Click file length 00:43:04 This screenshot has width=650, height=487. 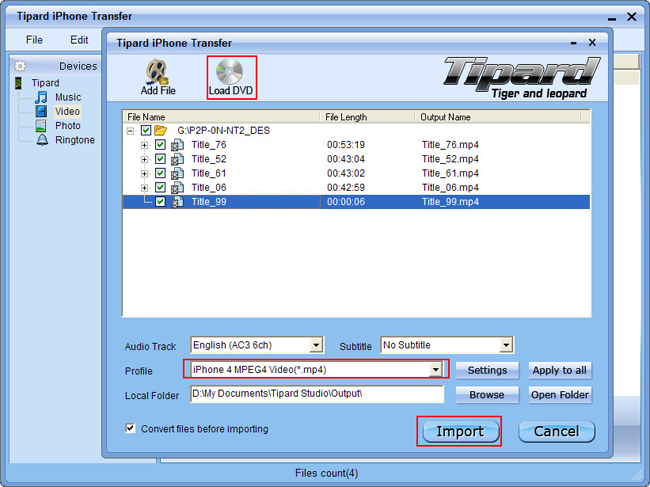click(x=346, y=159)
